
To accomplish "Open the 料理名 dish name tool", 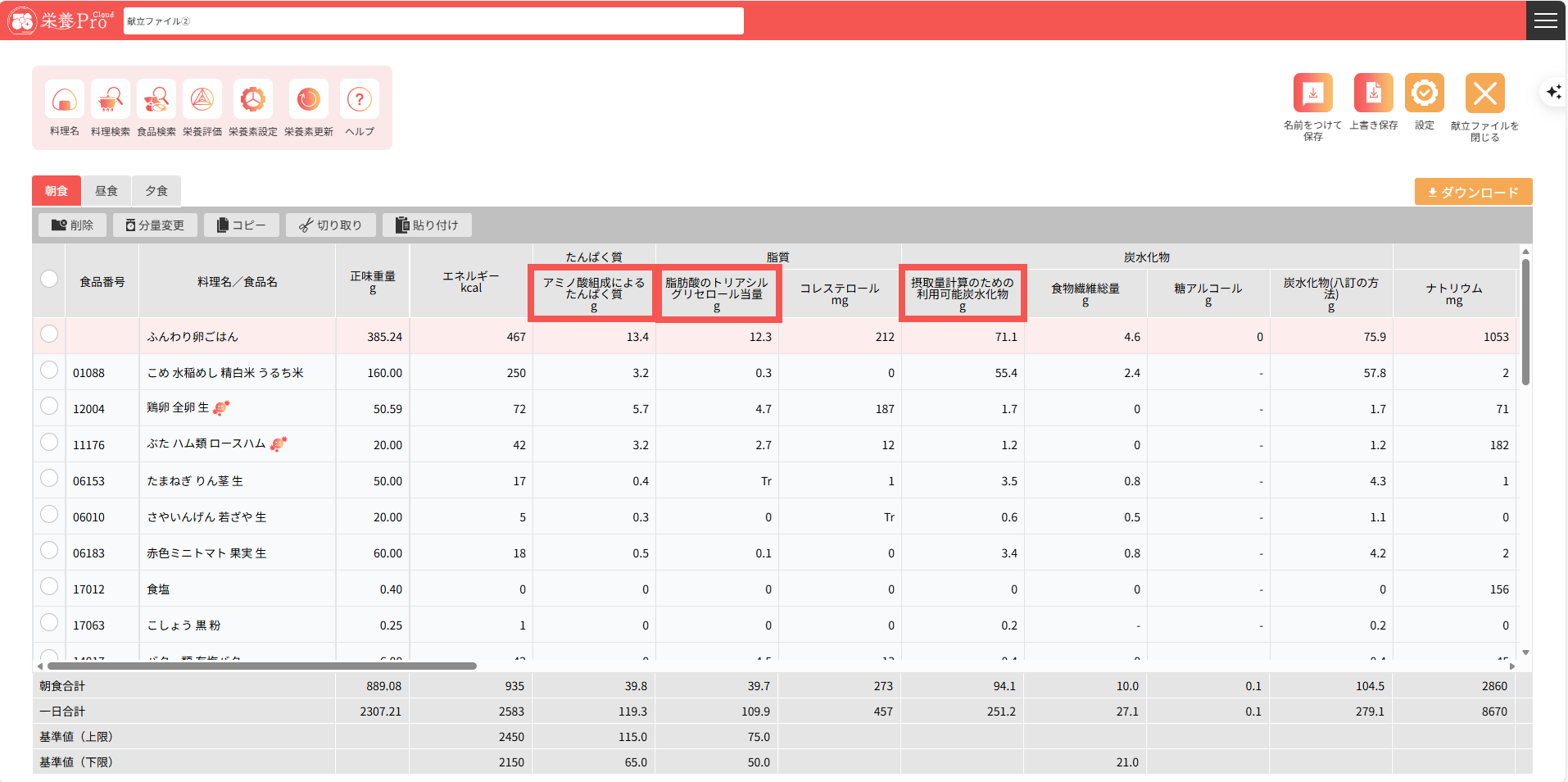I will click(64, 100).
